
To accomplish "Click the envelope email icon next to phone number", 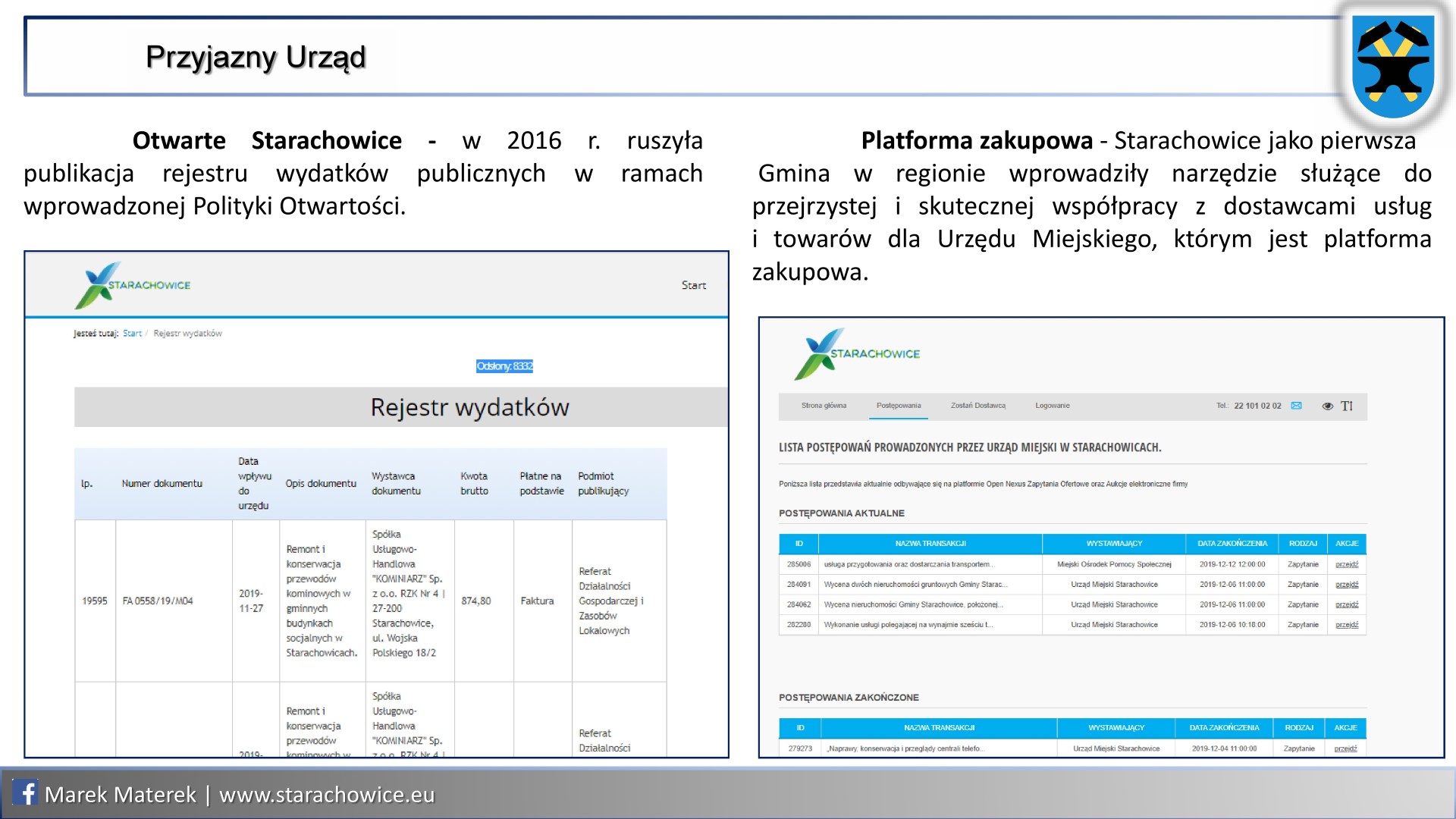I will pyautogui.click(x=1297, y=406).
